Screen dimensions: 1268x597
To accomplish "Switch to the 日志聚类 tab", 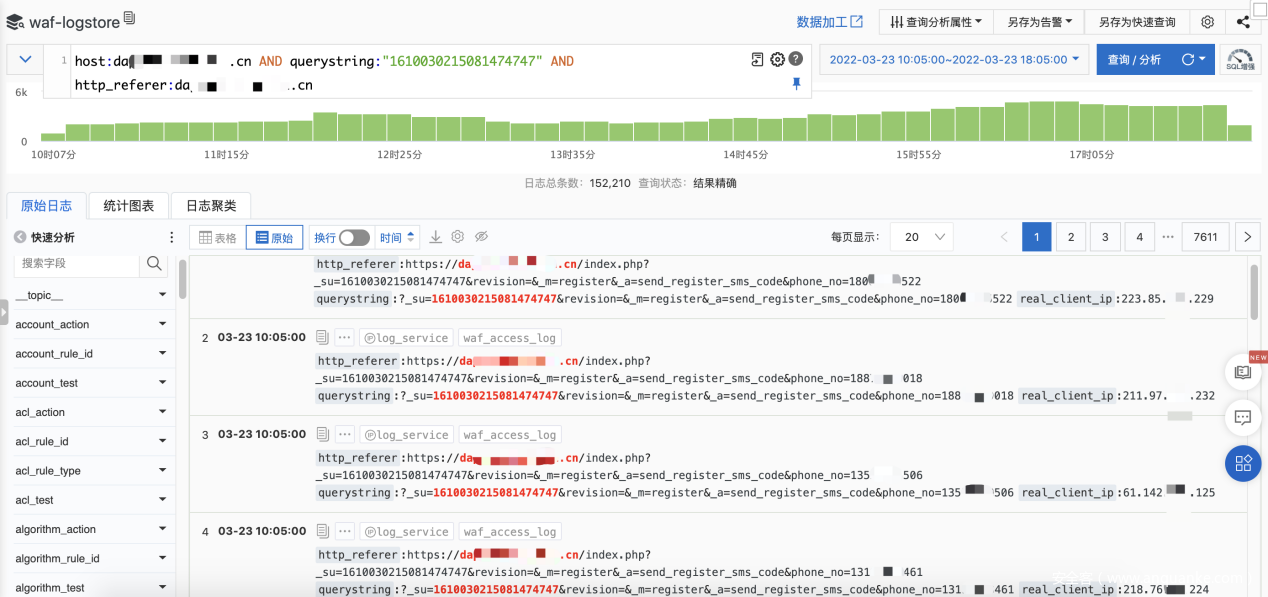I will click(211, 206).
